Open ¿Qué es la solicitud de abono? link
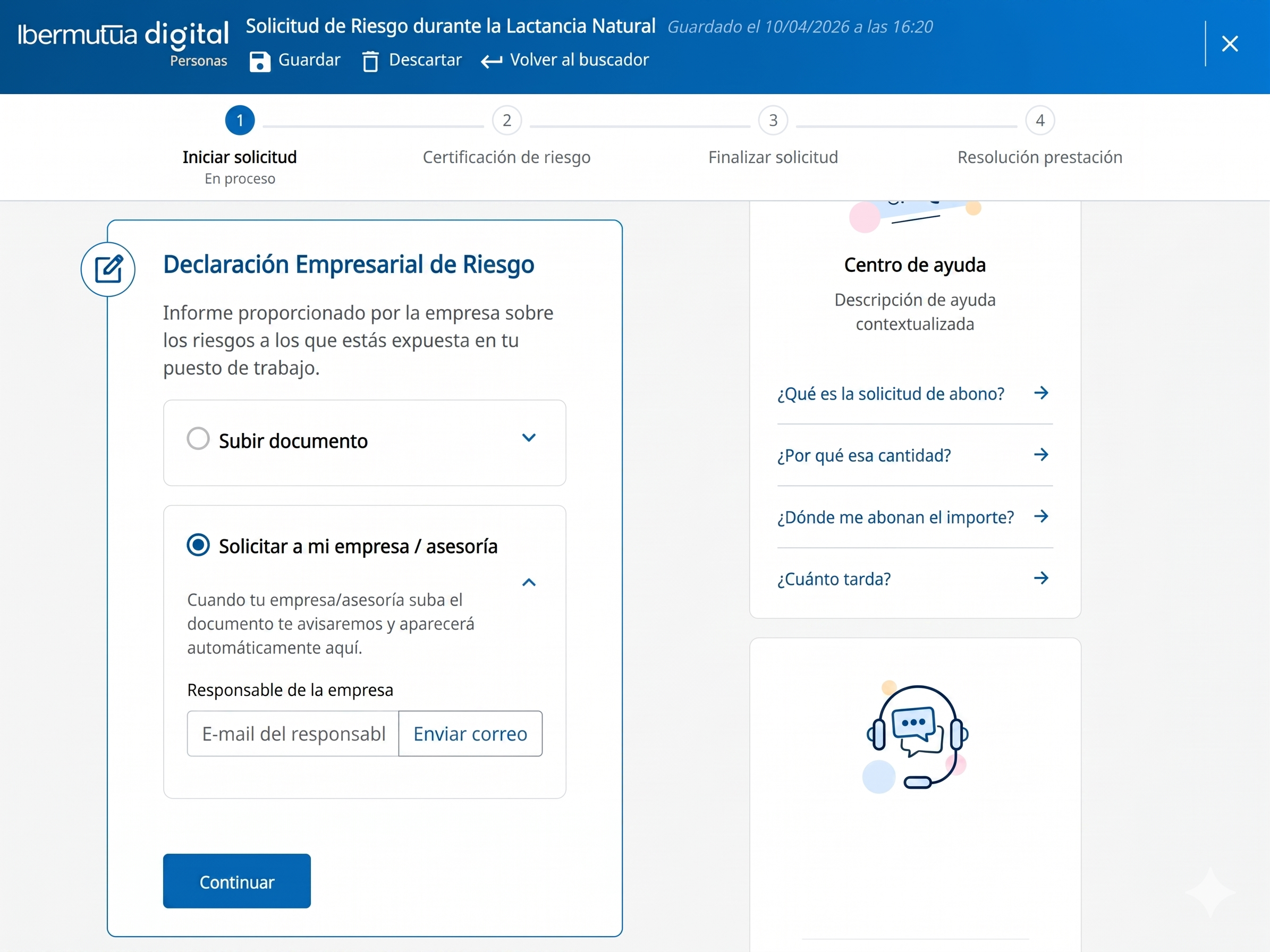The width and height of the screenshot is (1270, 952). tap(891, 394)
